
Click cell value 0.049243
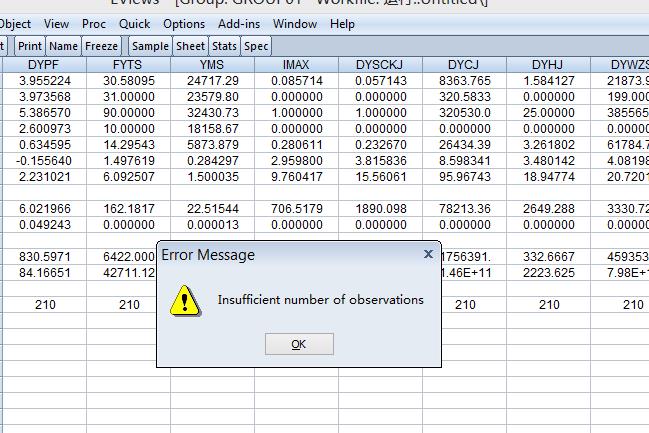point(45,225)
